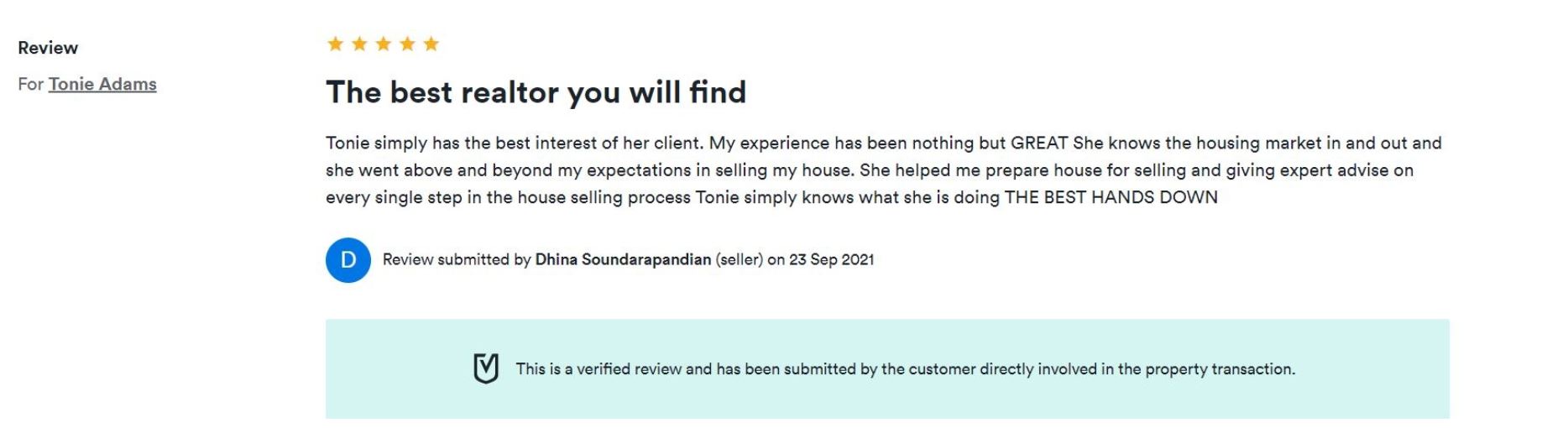Click the fifth gold rating star
Viewport: 1568px width, 428px height.
point(431,44)
